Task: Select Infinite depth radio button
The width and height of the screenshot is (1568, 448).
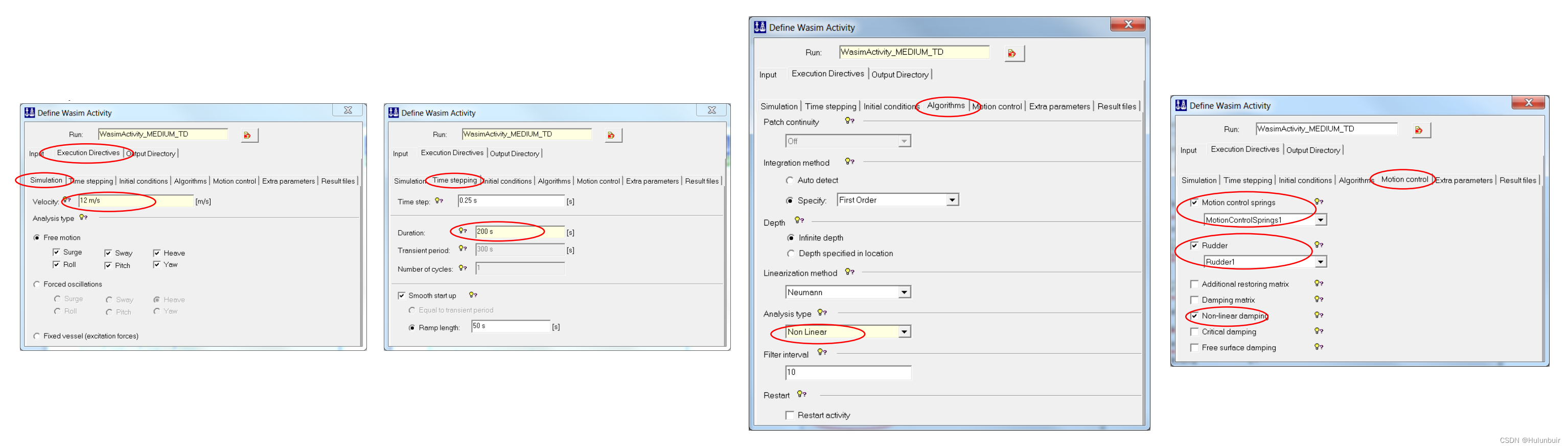Action: [x=791, y=238]
